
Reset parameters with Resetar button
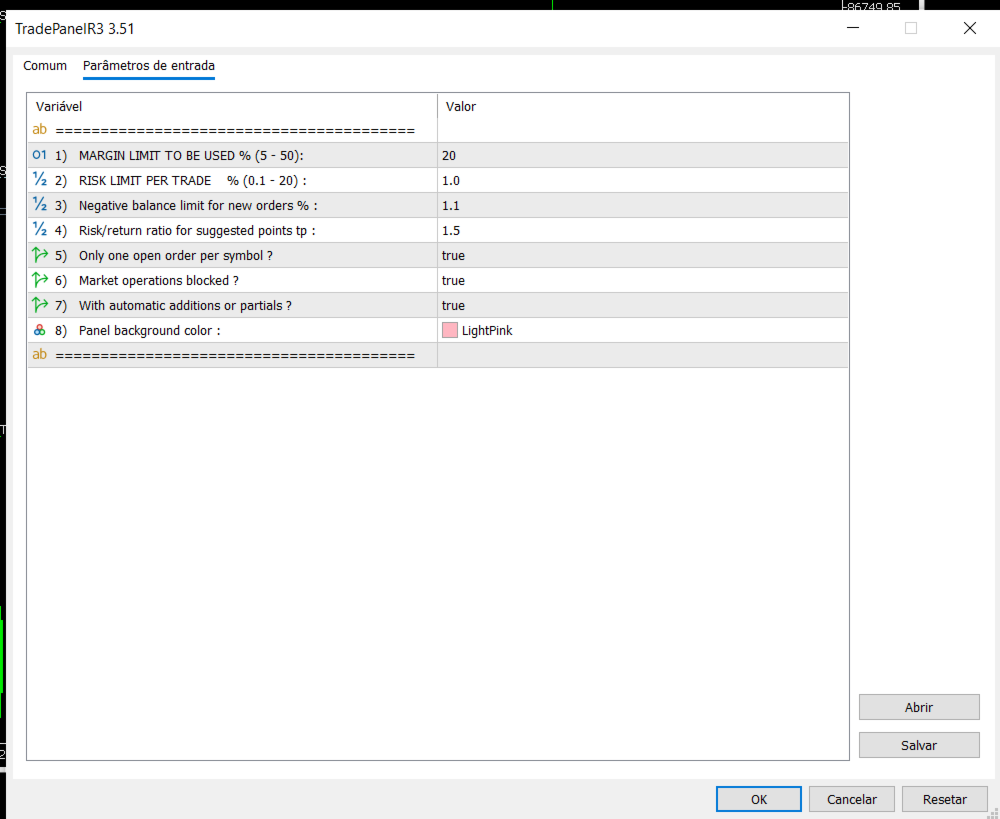[945, 799]
